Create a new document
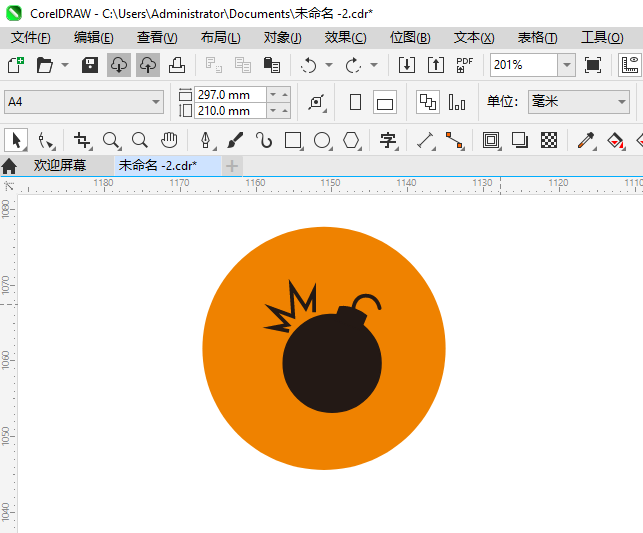This screenshot has height=533, width=643. point(16,65)
